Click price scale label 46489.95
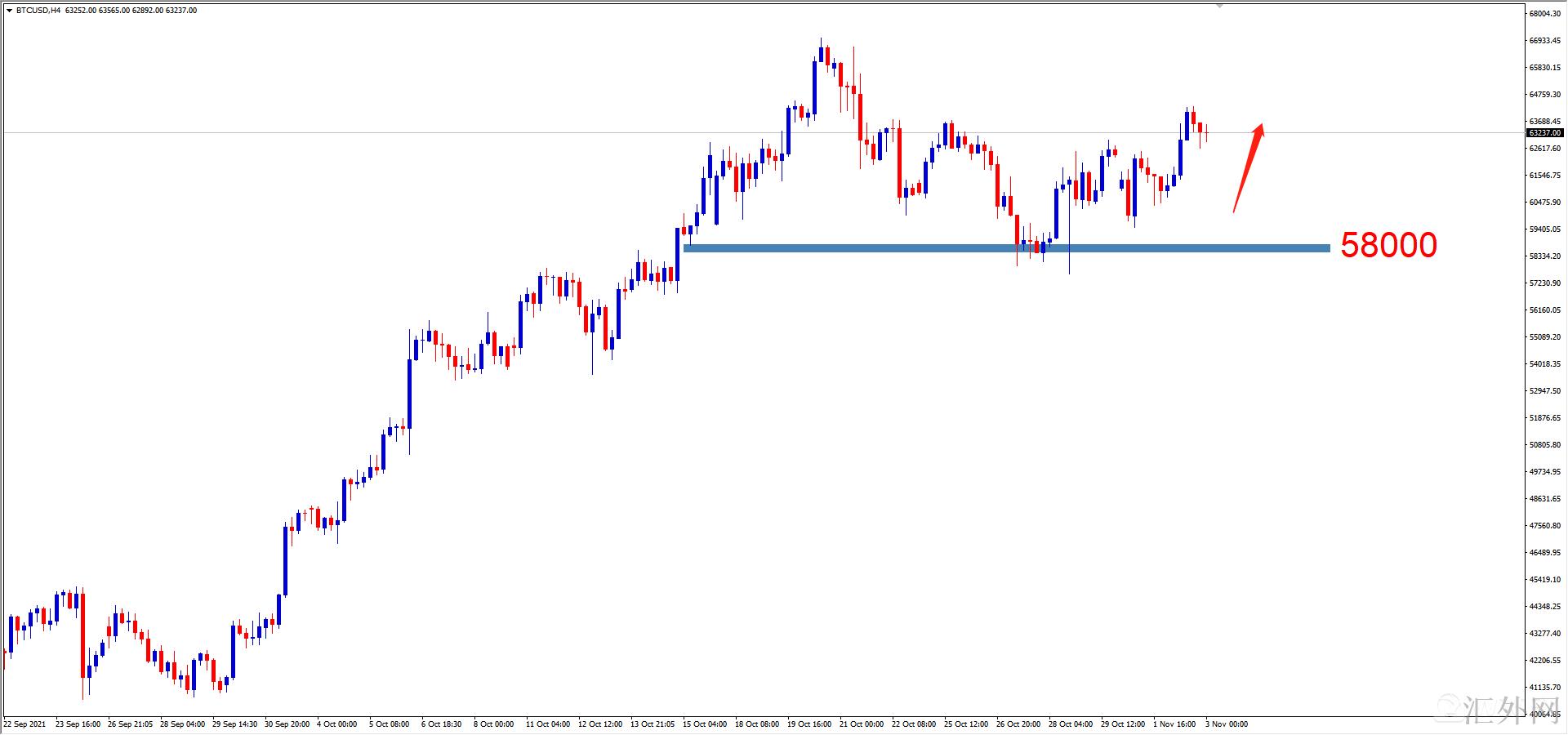 coord(1545,553)
